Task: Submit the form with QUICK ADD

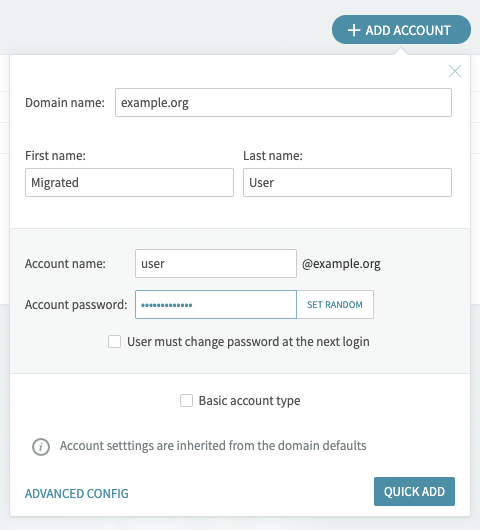Action: [414, 491]
